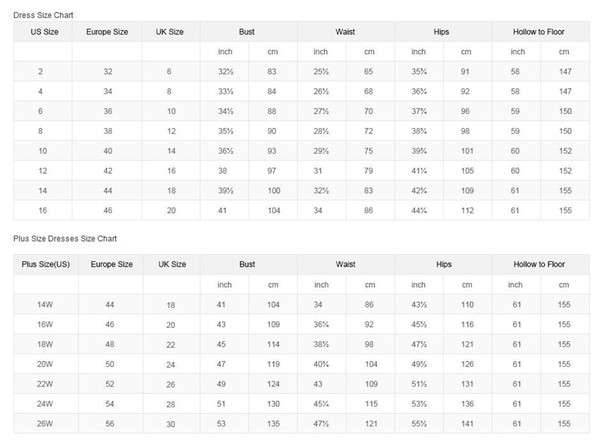Select the 20W row label
Viewport: 600px width, 445px height.
pos(45,364)
